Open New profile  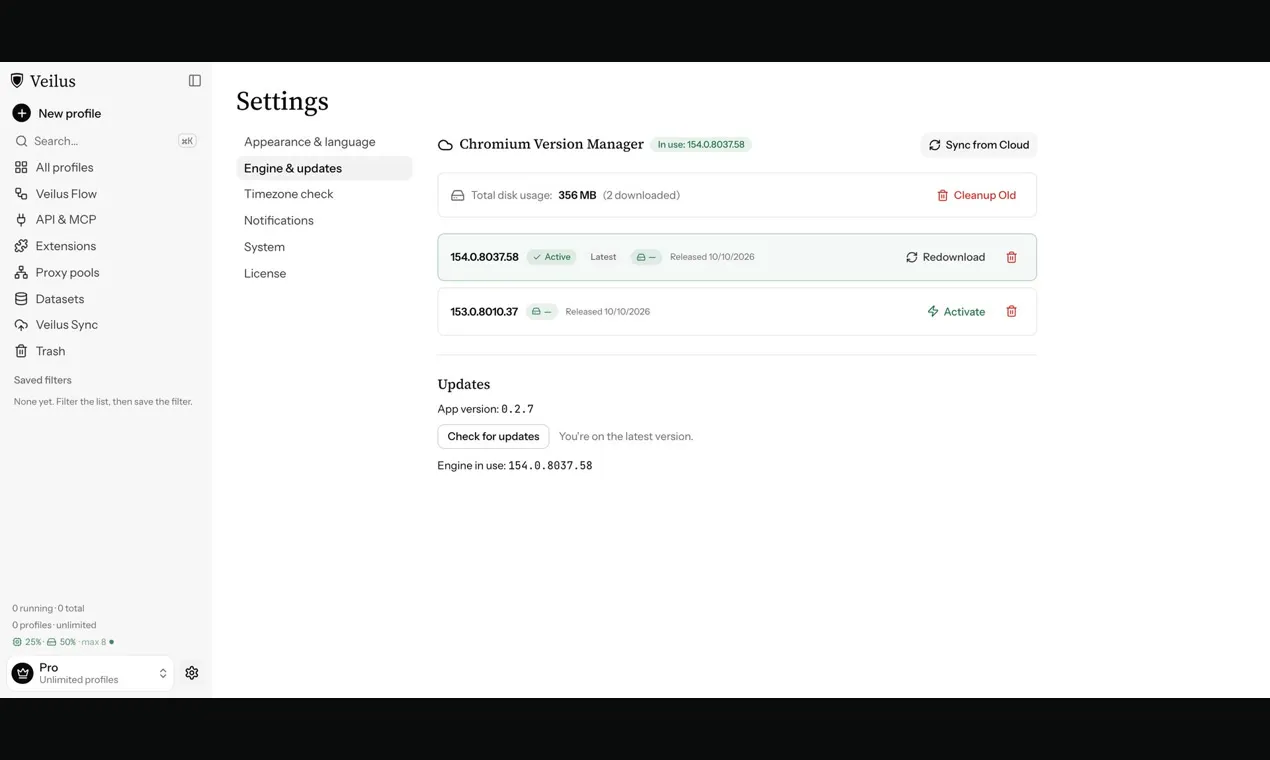tap(69, 113)
